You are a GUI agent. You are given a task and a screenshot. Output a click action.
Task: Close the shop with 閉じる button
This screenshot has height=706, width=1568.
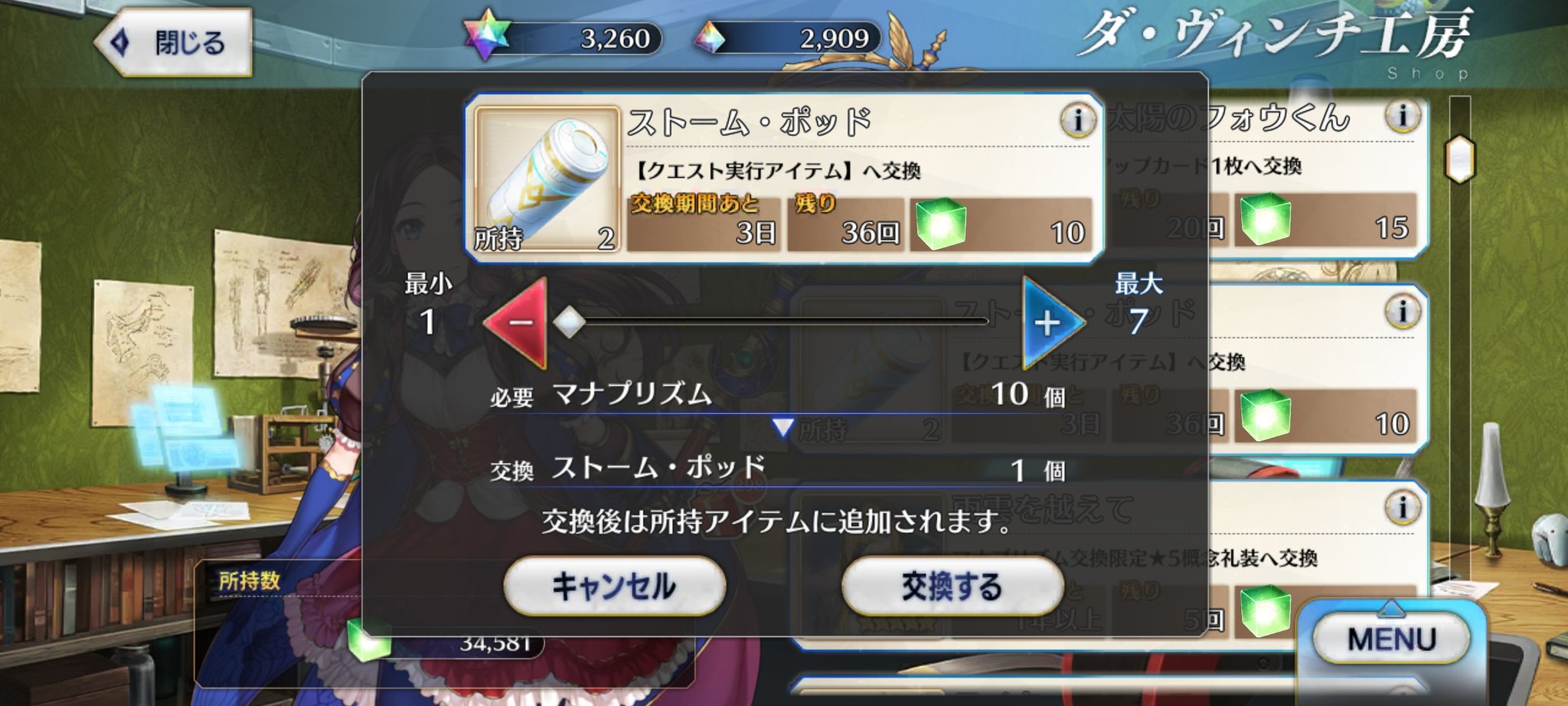(x=175, y=42)
